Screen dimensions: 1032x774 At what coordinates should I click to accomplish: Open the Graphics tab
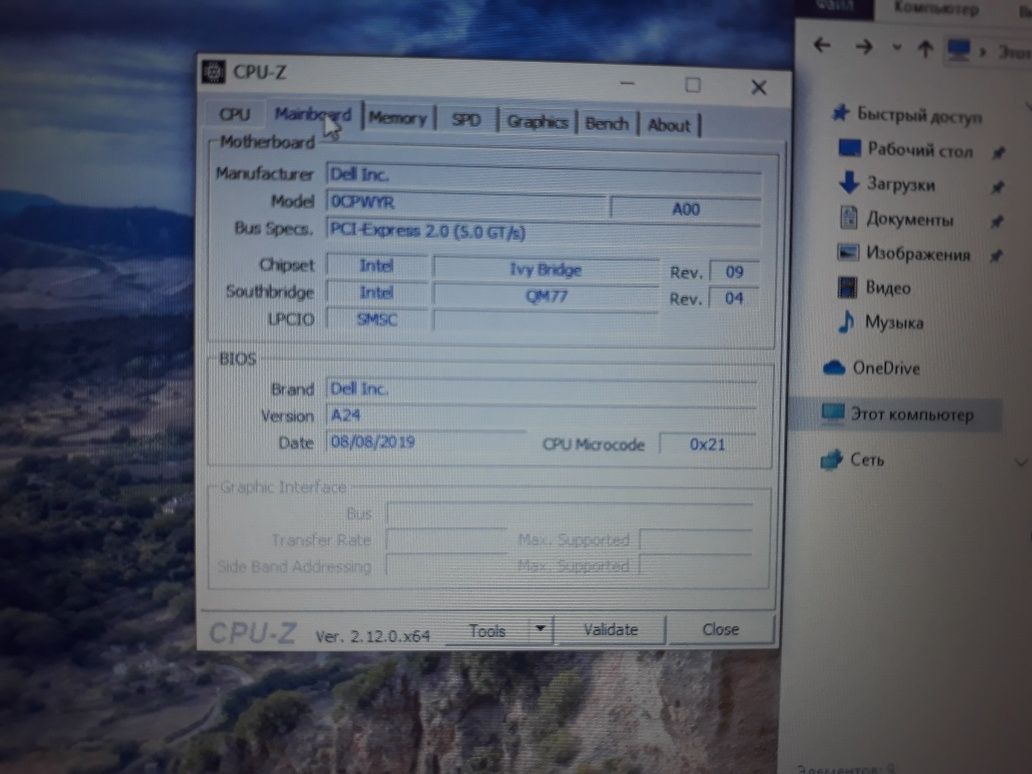[537, 122]
